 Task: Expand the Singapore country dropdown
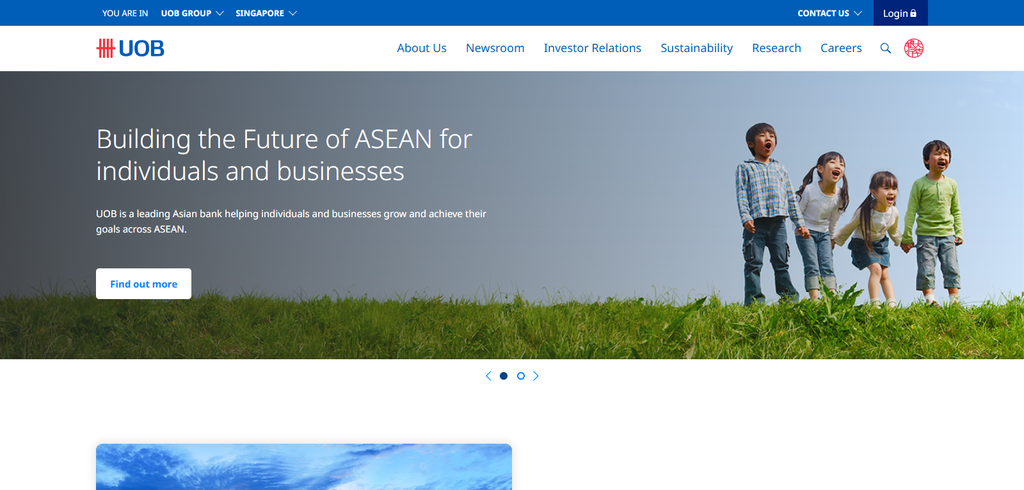[266, 13]
